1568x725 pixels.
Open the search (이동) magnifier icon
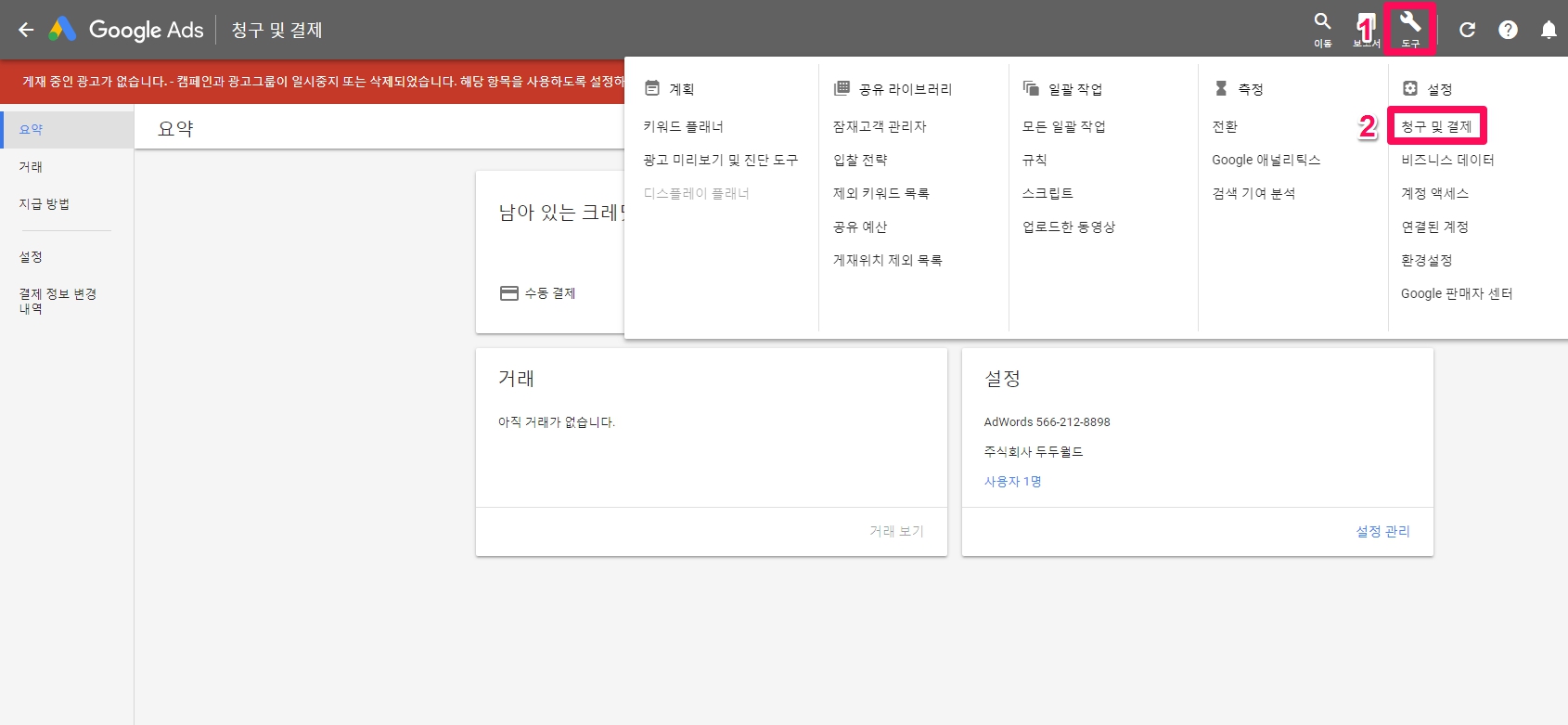[x=1322, y=28]
